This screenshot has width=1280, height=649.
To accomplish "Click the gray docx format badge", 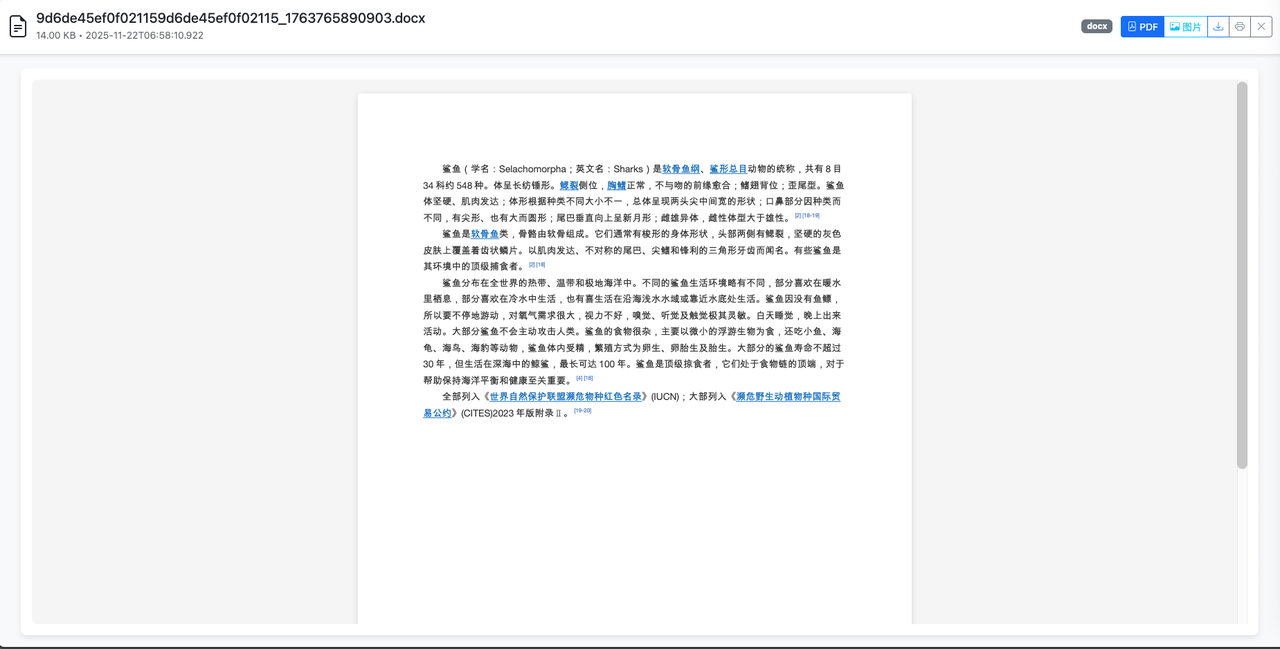I will click(1096, 26).
